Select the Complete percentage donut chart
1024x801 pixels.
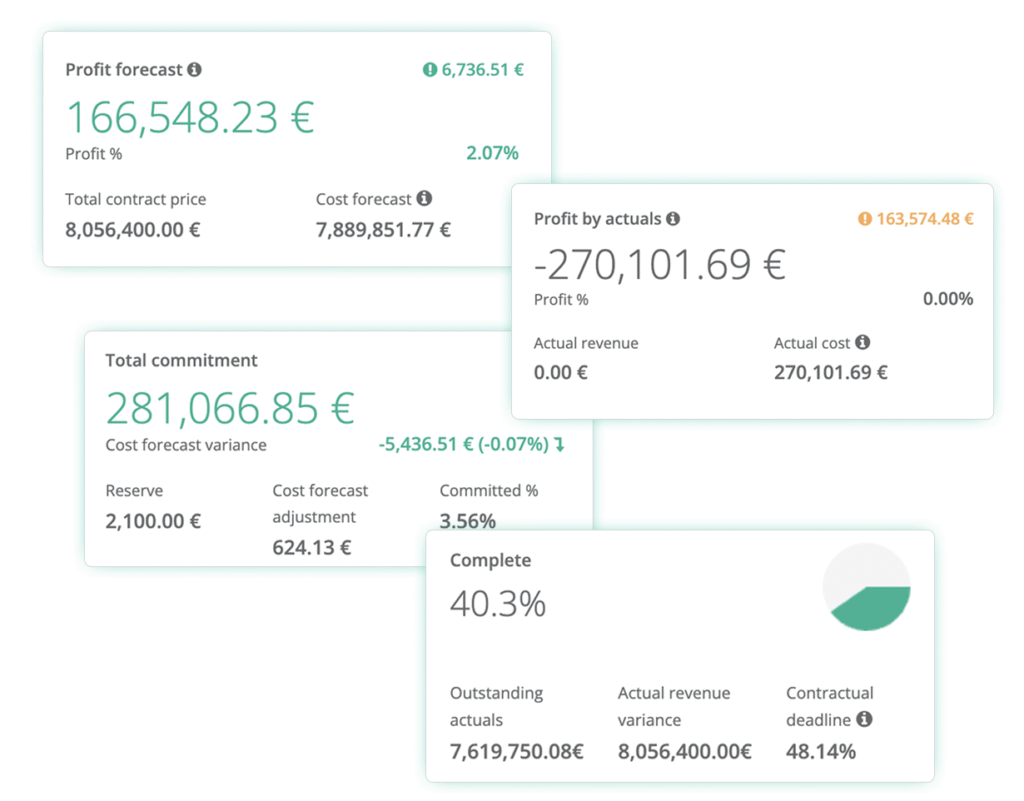(866, 587)
